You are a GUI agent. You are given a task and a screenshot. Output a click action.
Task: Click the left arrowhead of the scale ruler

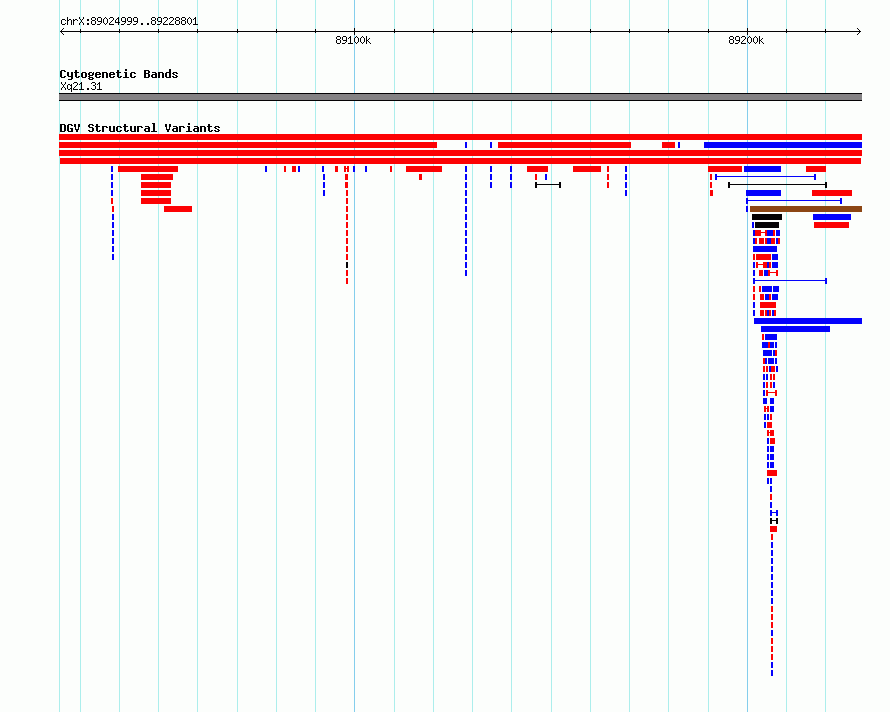(x=62, y=31)
